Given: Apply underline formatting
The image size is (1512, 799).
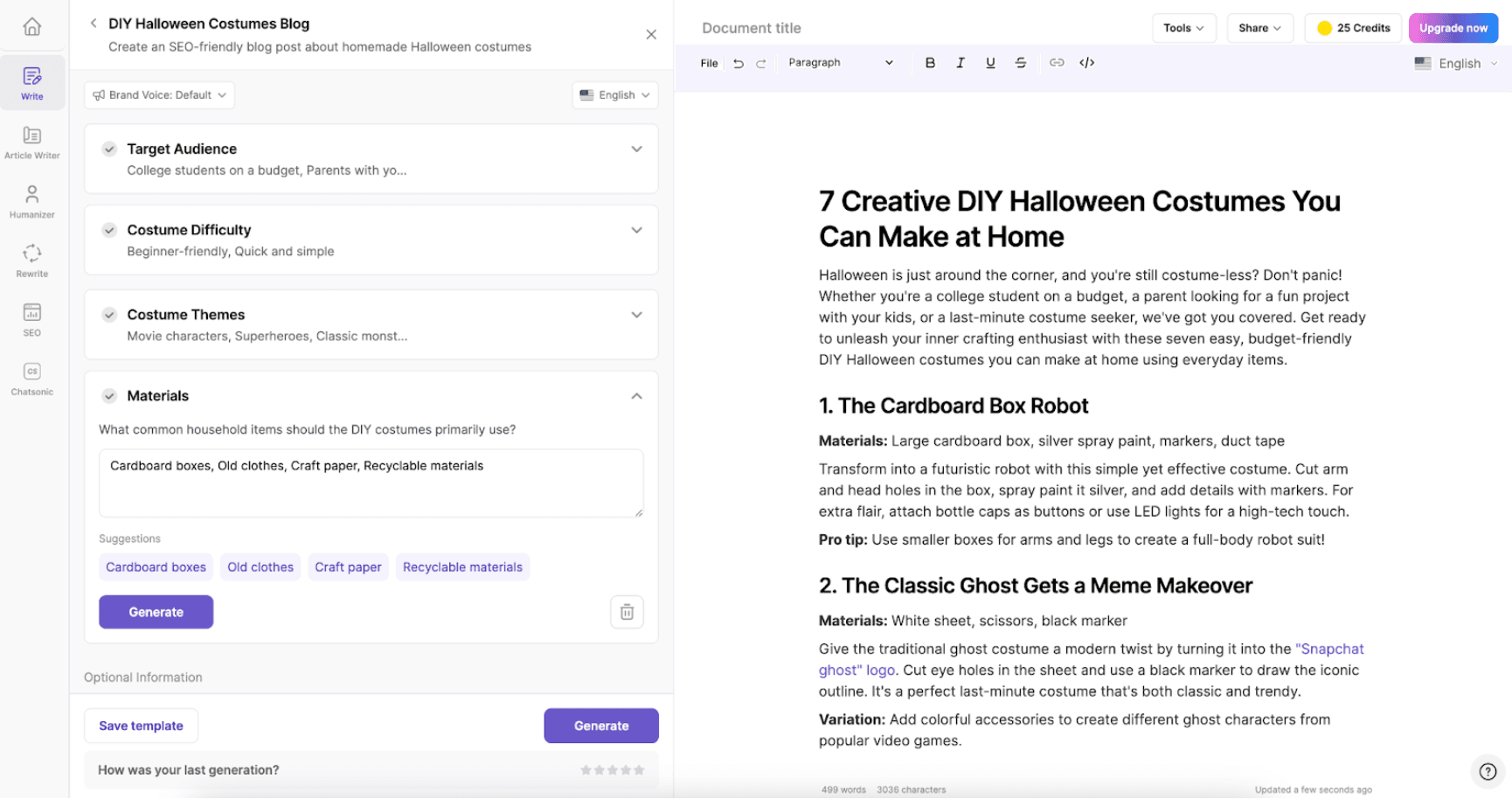Looking at the screenshot, I should (990, 63).
